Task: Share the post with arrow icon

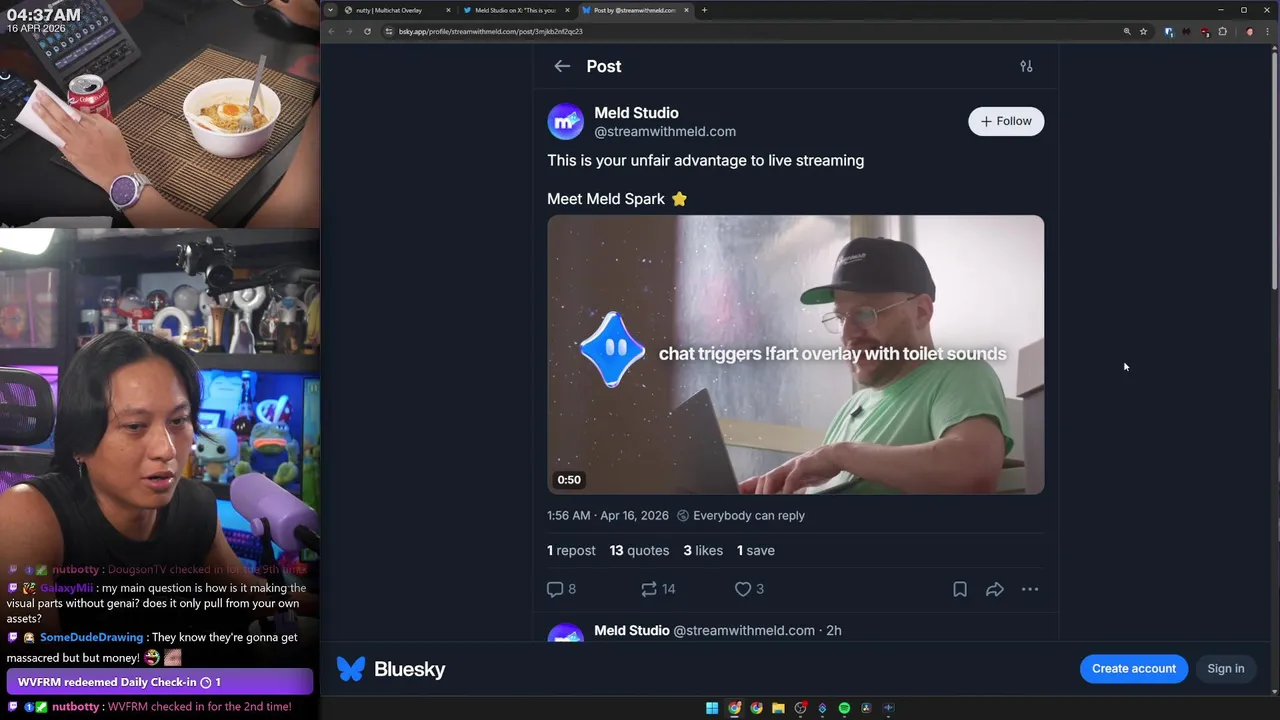Action: pos(995,589)
